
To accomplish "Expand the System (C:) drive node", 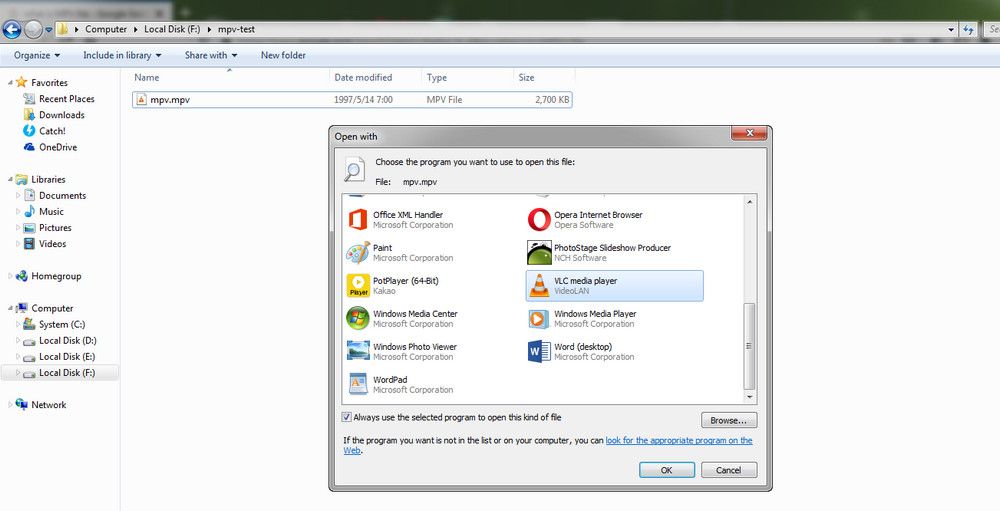I will (x=18, y=324).
